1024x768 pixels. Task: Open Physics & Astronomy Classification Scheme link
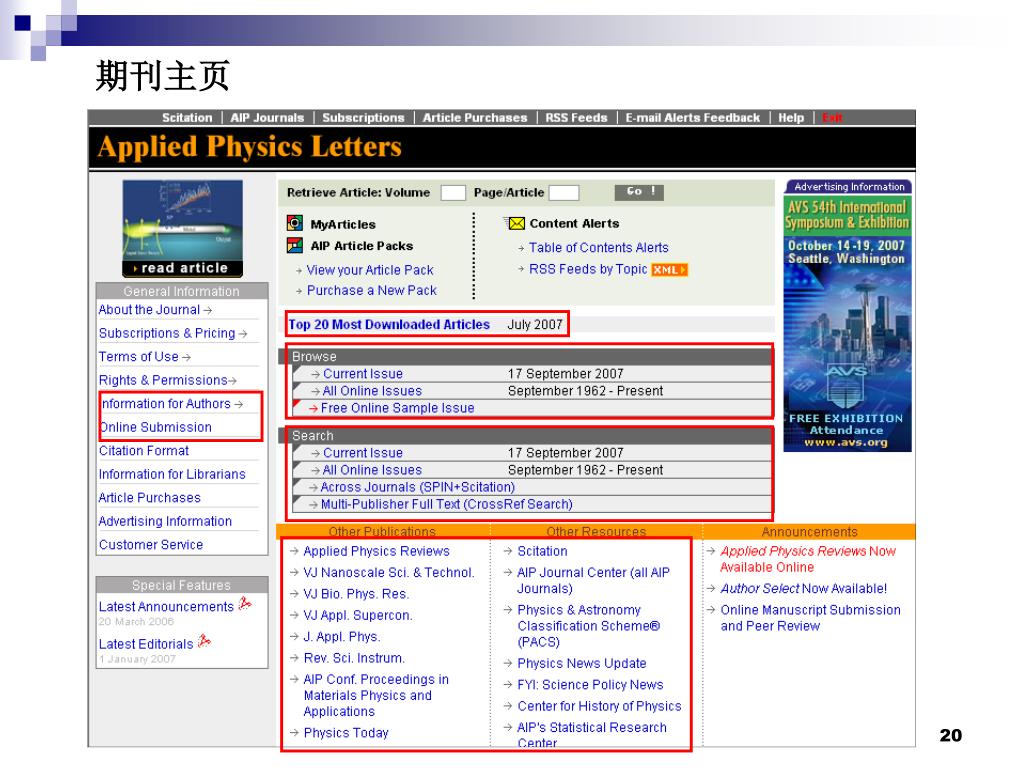[x=588, y=626]
